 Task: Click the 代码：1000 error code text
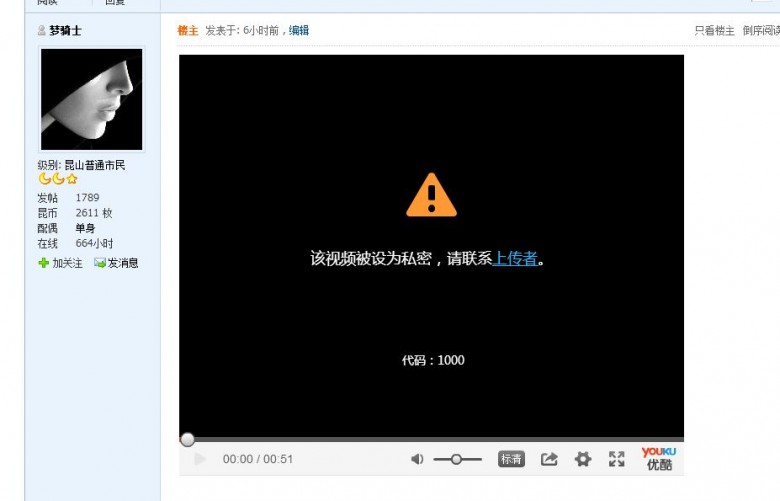433,360
